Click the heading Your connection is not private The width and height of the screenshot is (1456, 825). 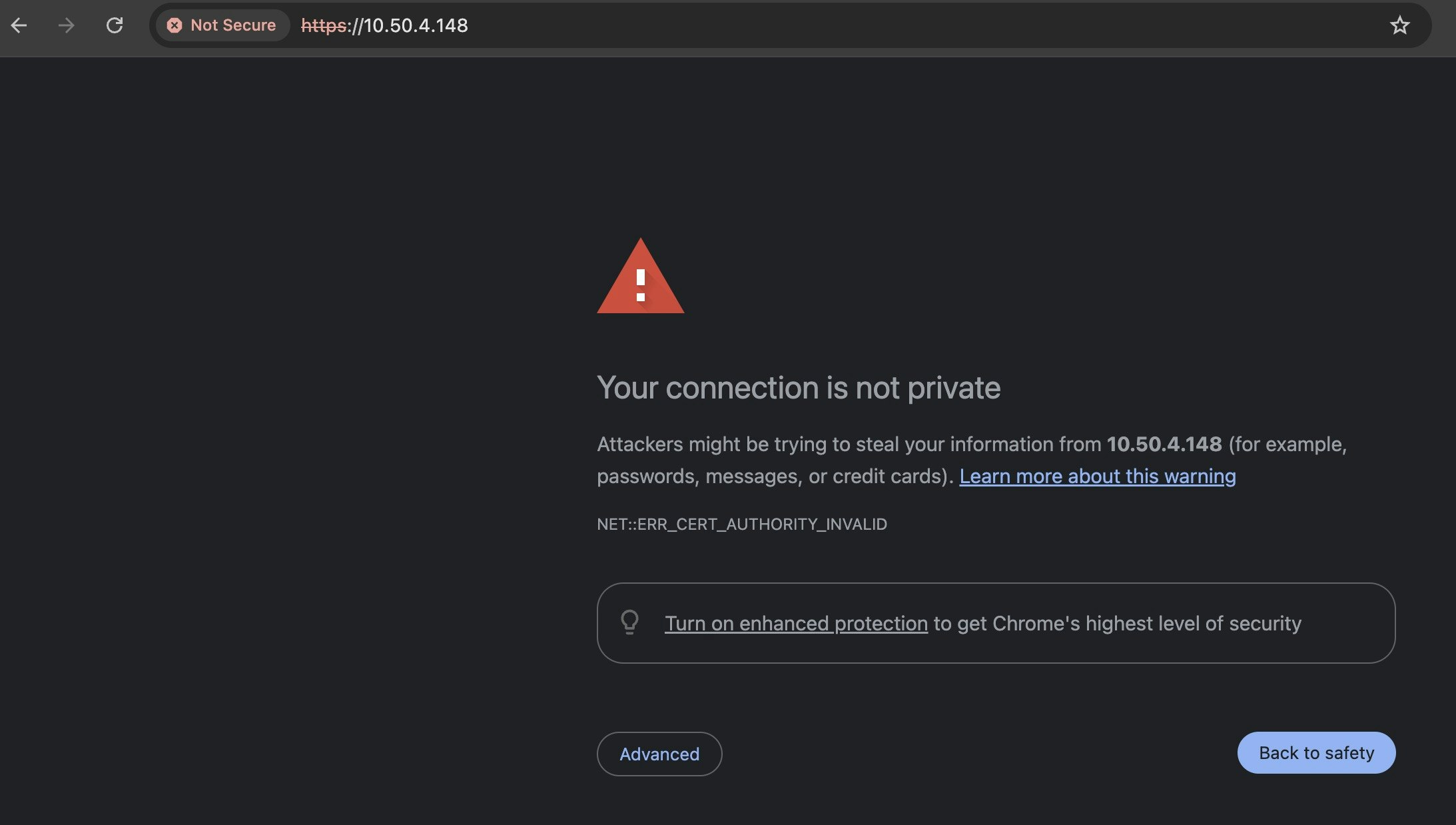point(799,387)
